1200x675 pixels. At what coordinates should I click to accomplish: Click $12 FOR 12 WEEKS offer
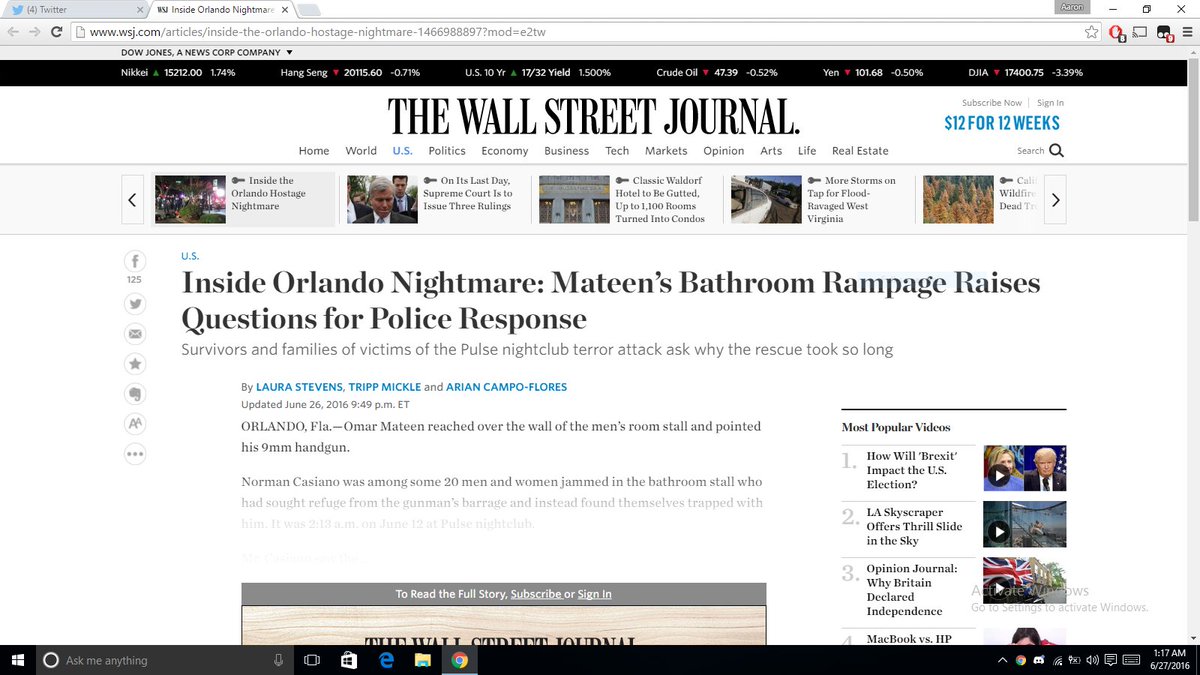(x=1002, y=124)
